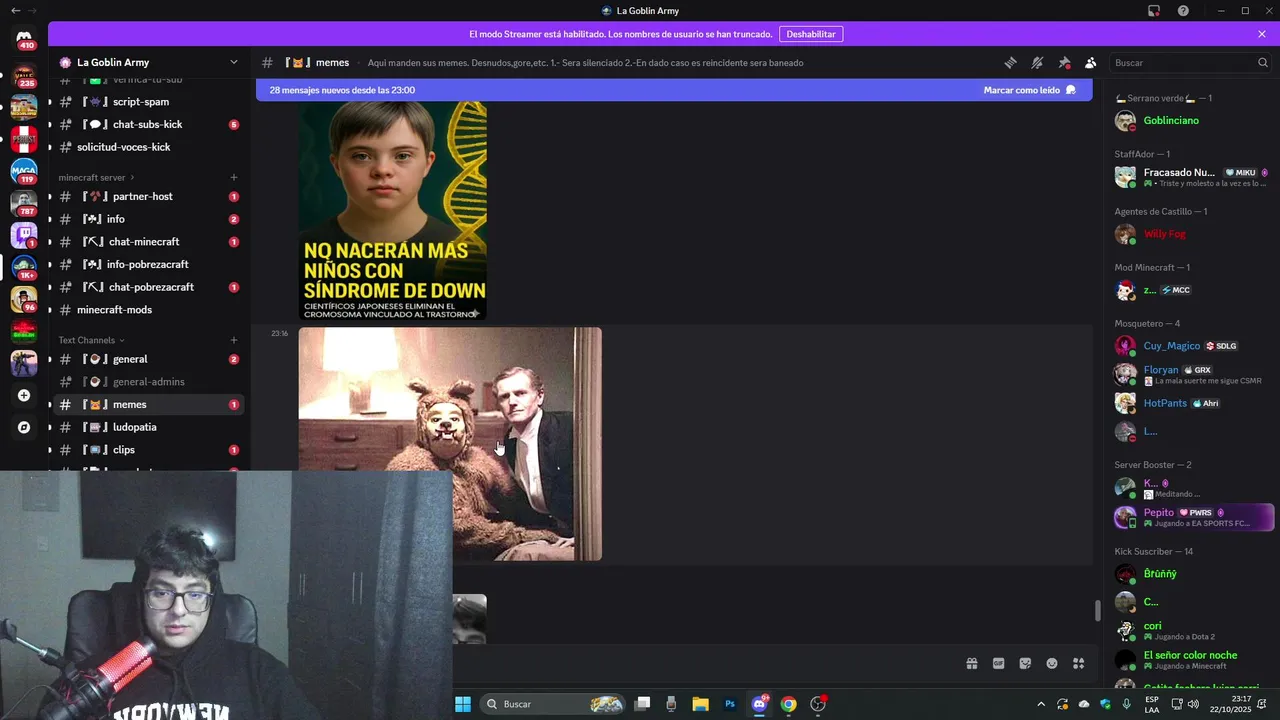Screen dimensions: 1280x720
Task: Click Deshabilitar streamer mode button
Action: 810,34
